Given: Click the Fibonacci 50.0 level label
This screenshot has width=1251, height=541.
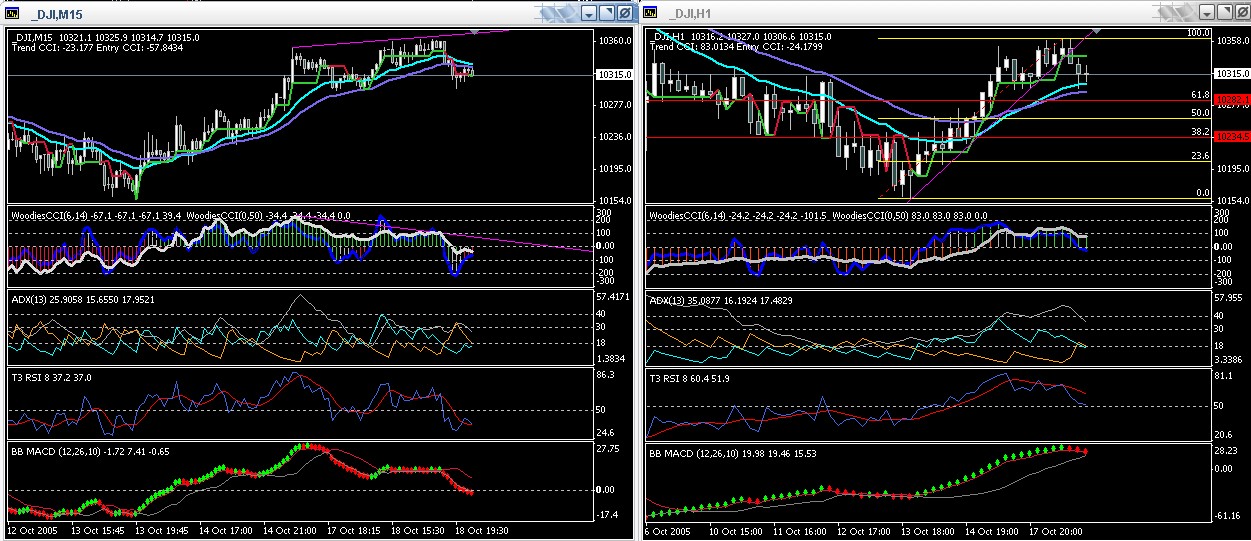Looking at the screenshot, I should pyautogui.click(x=1201, y=113).
